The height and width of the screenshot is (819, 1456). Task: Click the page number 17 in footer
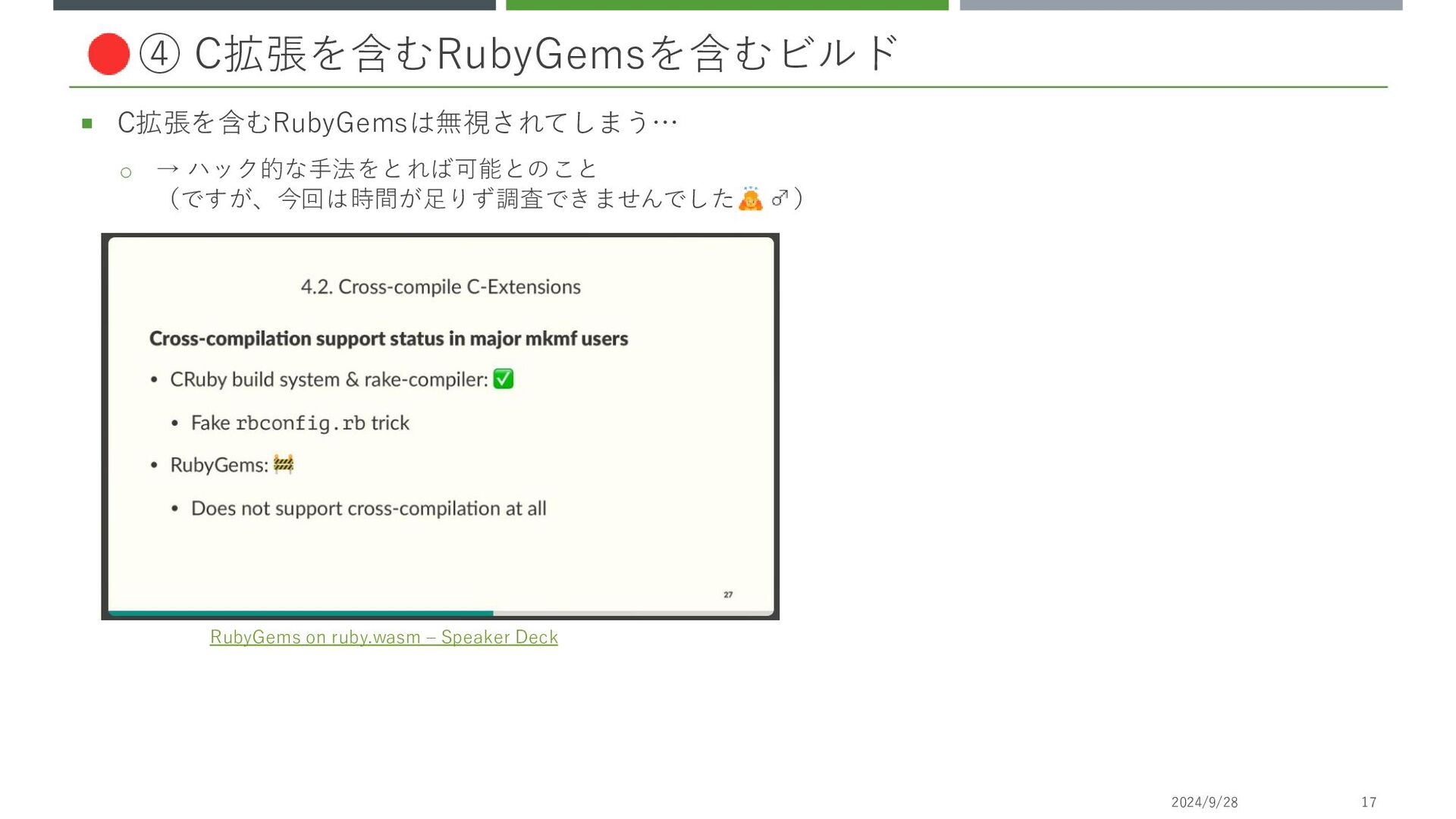(x=1369, y=802)
